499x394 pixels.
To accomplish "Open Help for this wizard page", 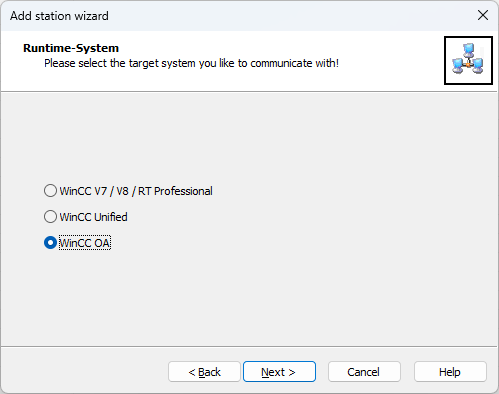I will (450, 372).
